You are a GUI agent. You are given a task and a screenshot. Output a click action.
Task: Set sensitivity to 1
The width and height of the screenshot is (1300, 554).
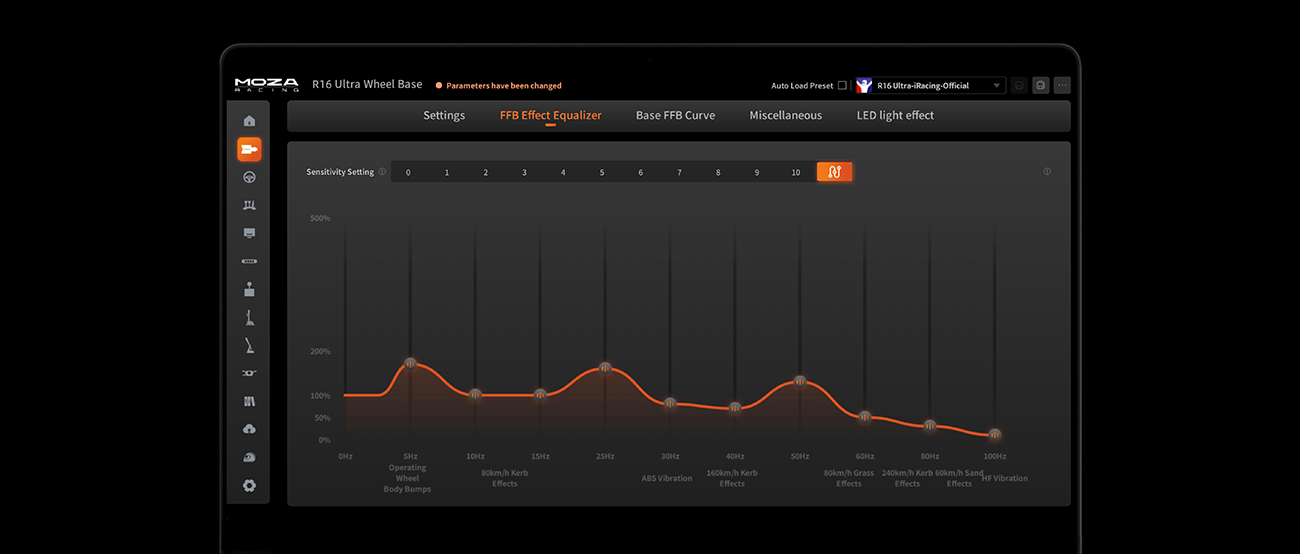tap(447, 172)
